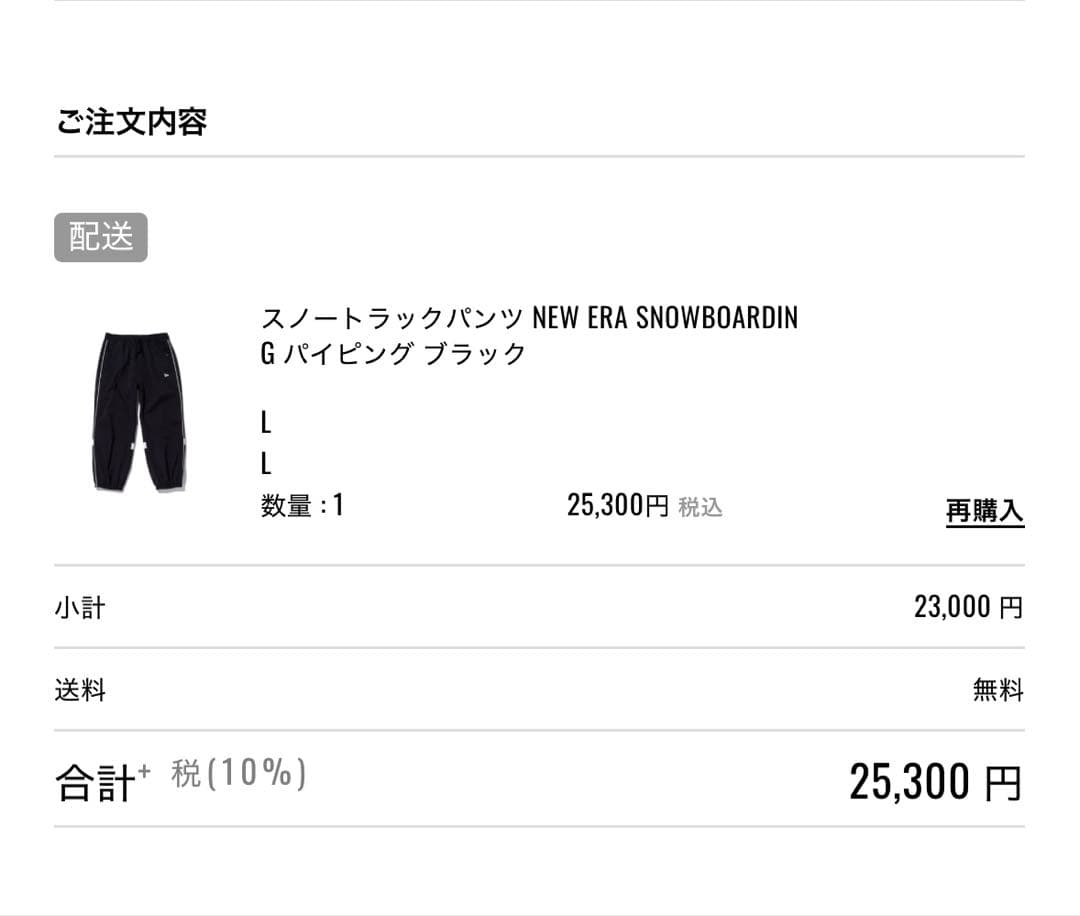Click the quantity 数量:1 text
The height and width of the screenshot is (916, 1080).
point(300,507)
